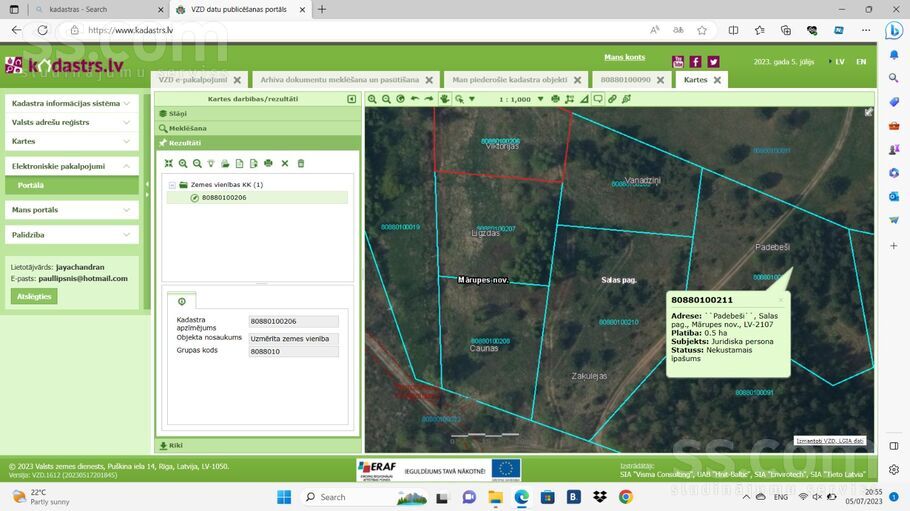This screenshot has width=910, height=511.
Task: Toggle the map tips speech bubble tool
Action: click(598, 99)
